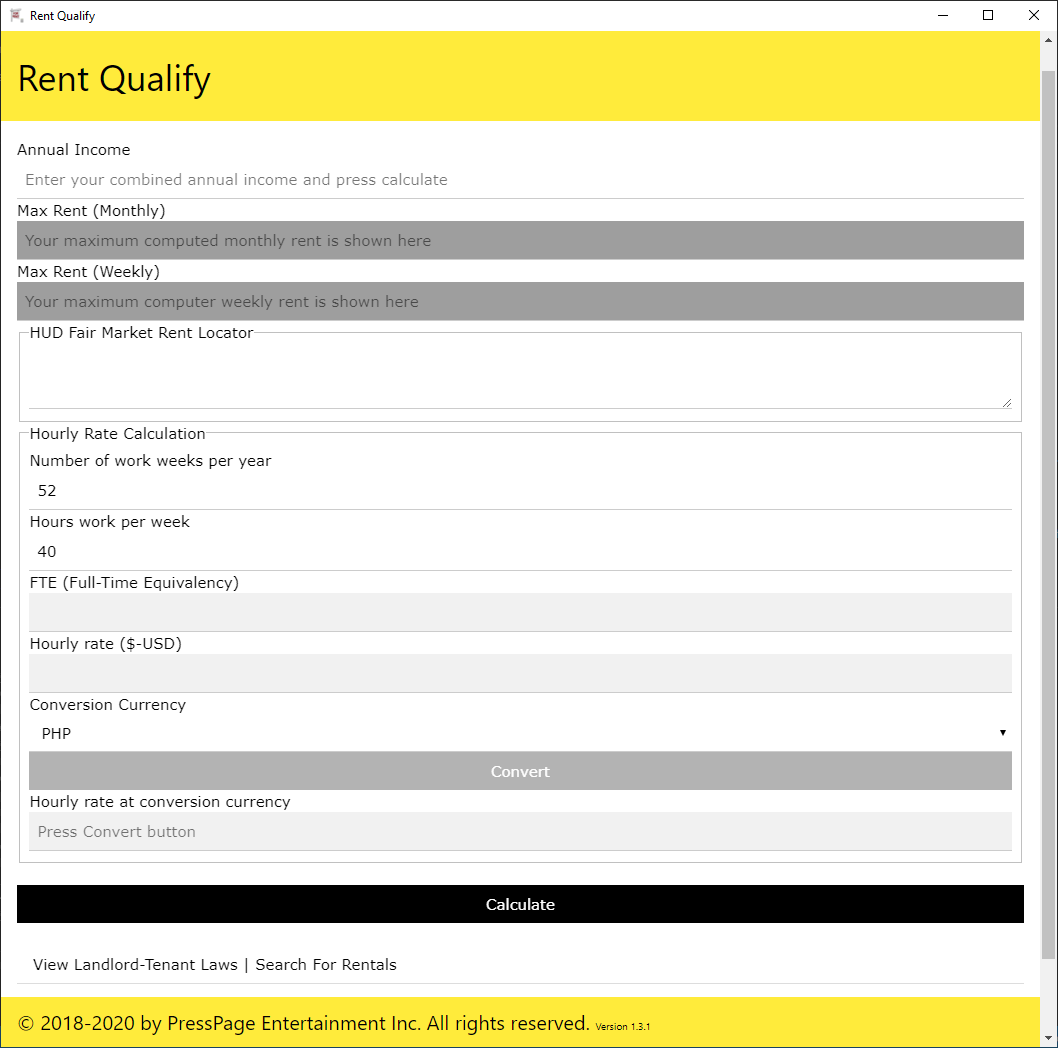
Task: Click the HUD Fair Market Rent Locator text area
Action: point(520,375)
